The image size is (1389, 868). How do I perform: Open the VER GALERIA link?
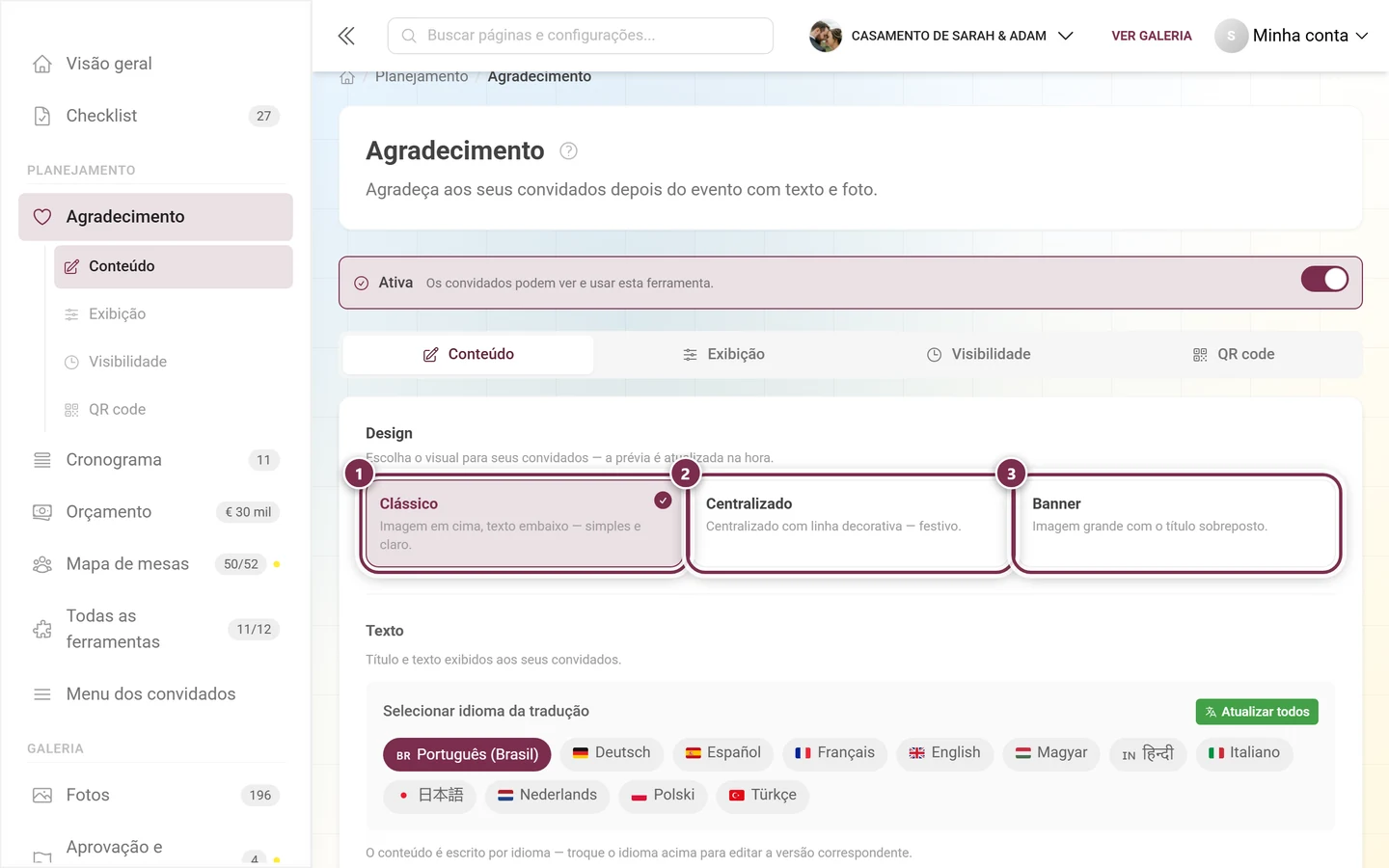click(1152, 36)
